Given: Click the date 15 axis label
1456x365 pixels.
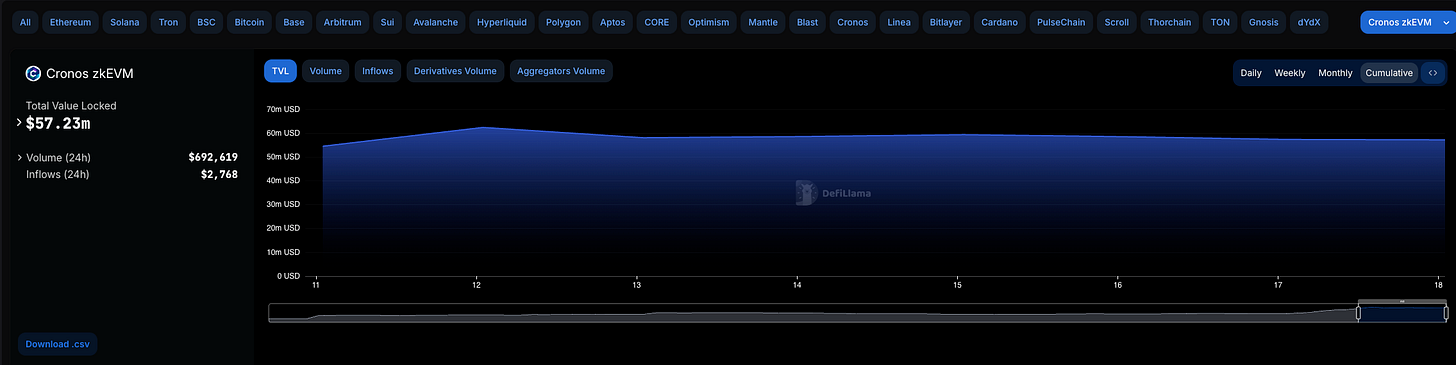Looking at the screenshot, I should click(958, 286).
